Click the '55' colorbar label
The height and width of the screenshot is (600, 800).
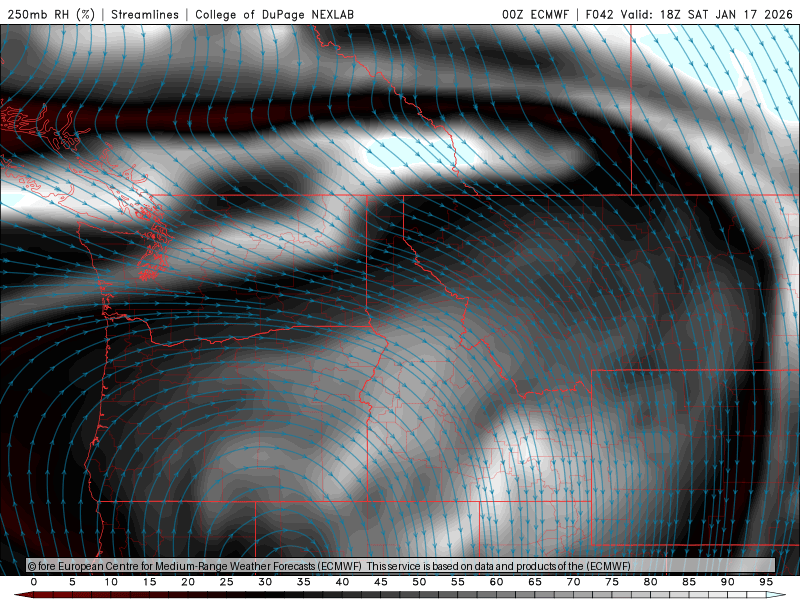tap(458, 582)
